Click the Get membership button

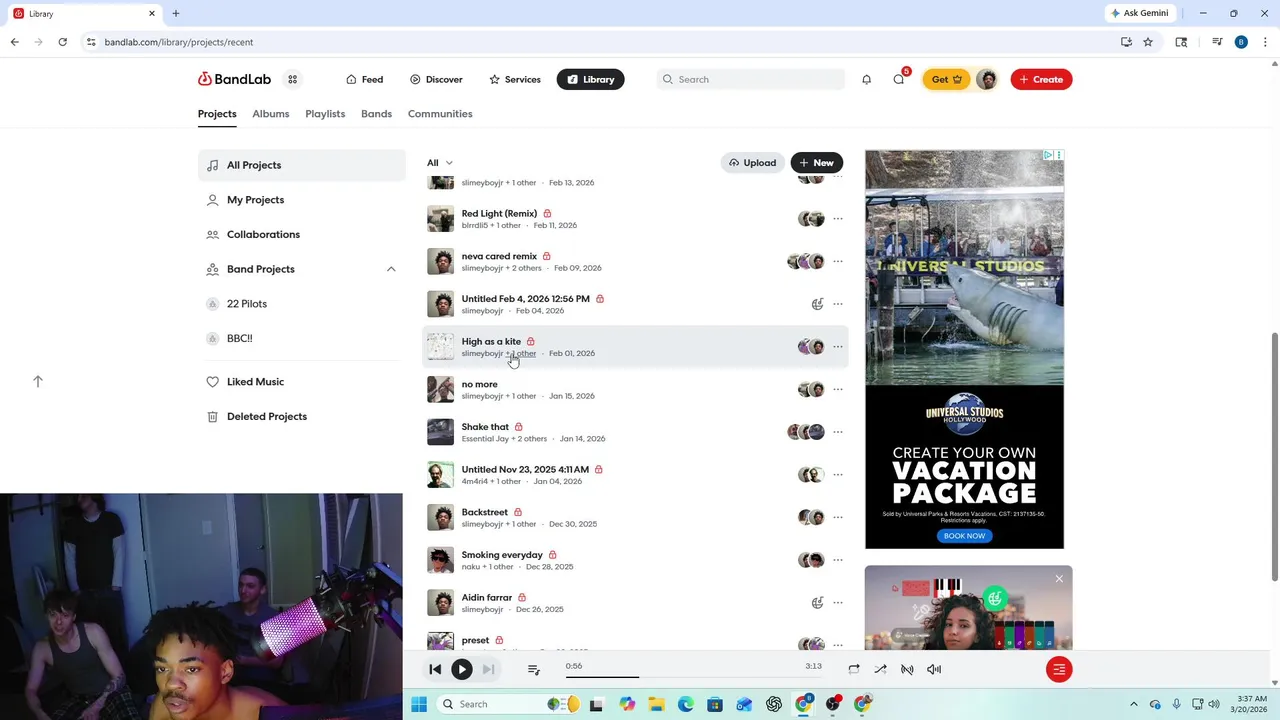click(x=946, y=79)
